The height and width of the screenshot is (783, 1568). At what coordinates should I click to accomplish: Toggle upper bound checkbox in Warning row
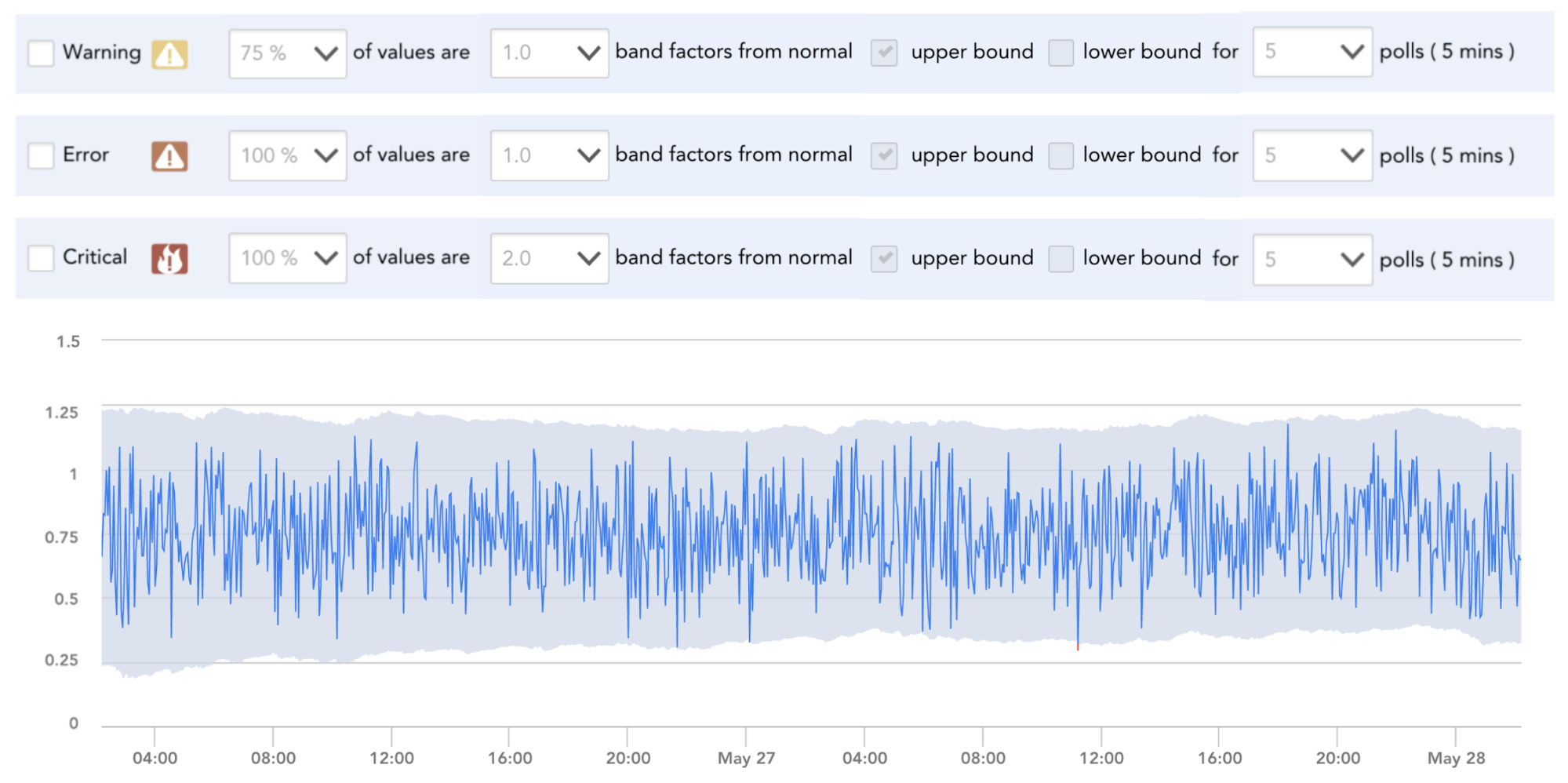click(884, 53)
